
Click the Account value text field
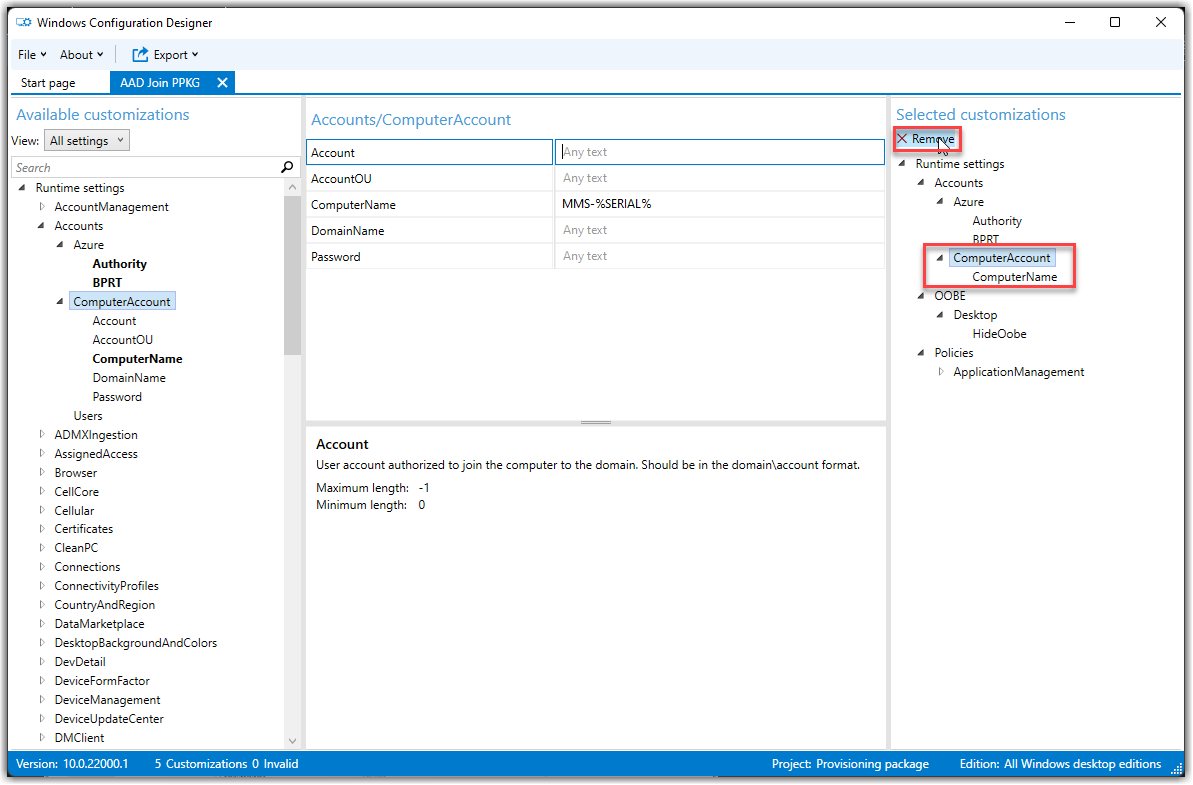720,152
